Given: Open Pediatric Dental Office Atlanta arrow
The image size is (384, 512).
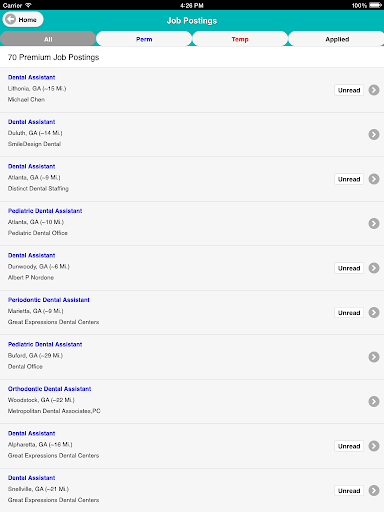Looking at the screenshot, I should [374, 223].
